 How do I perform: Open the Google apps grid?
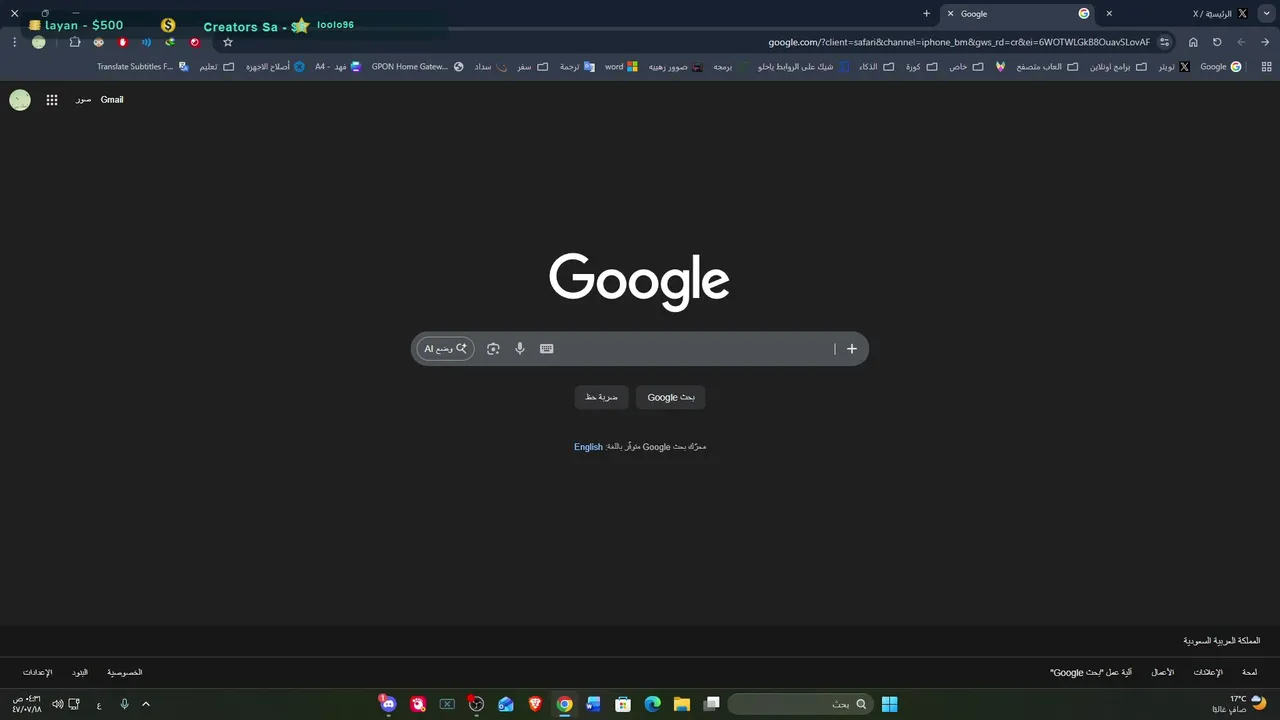pos(52,100)
